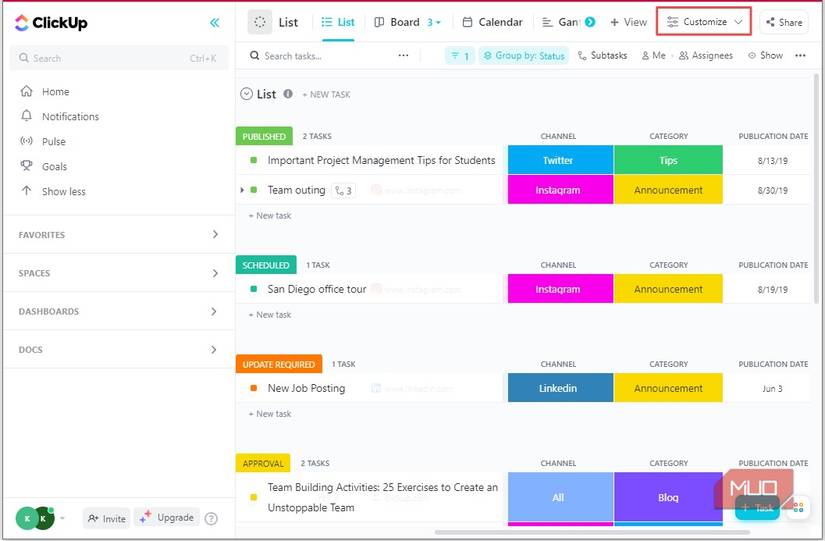Click the filter icon showing 1
Screen dimensions: 825x541
460,55
